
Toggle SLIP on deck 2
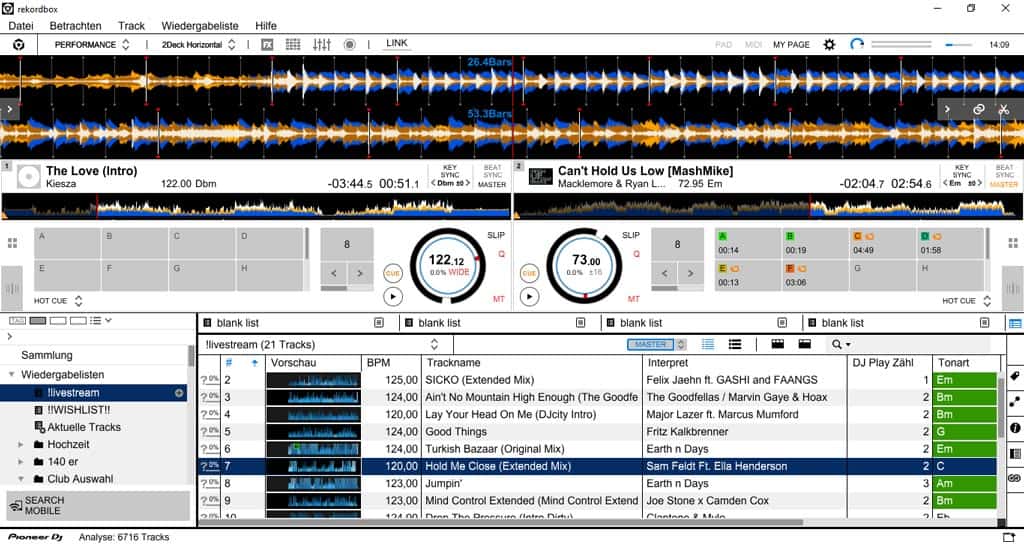[x=631, y=235]
